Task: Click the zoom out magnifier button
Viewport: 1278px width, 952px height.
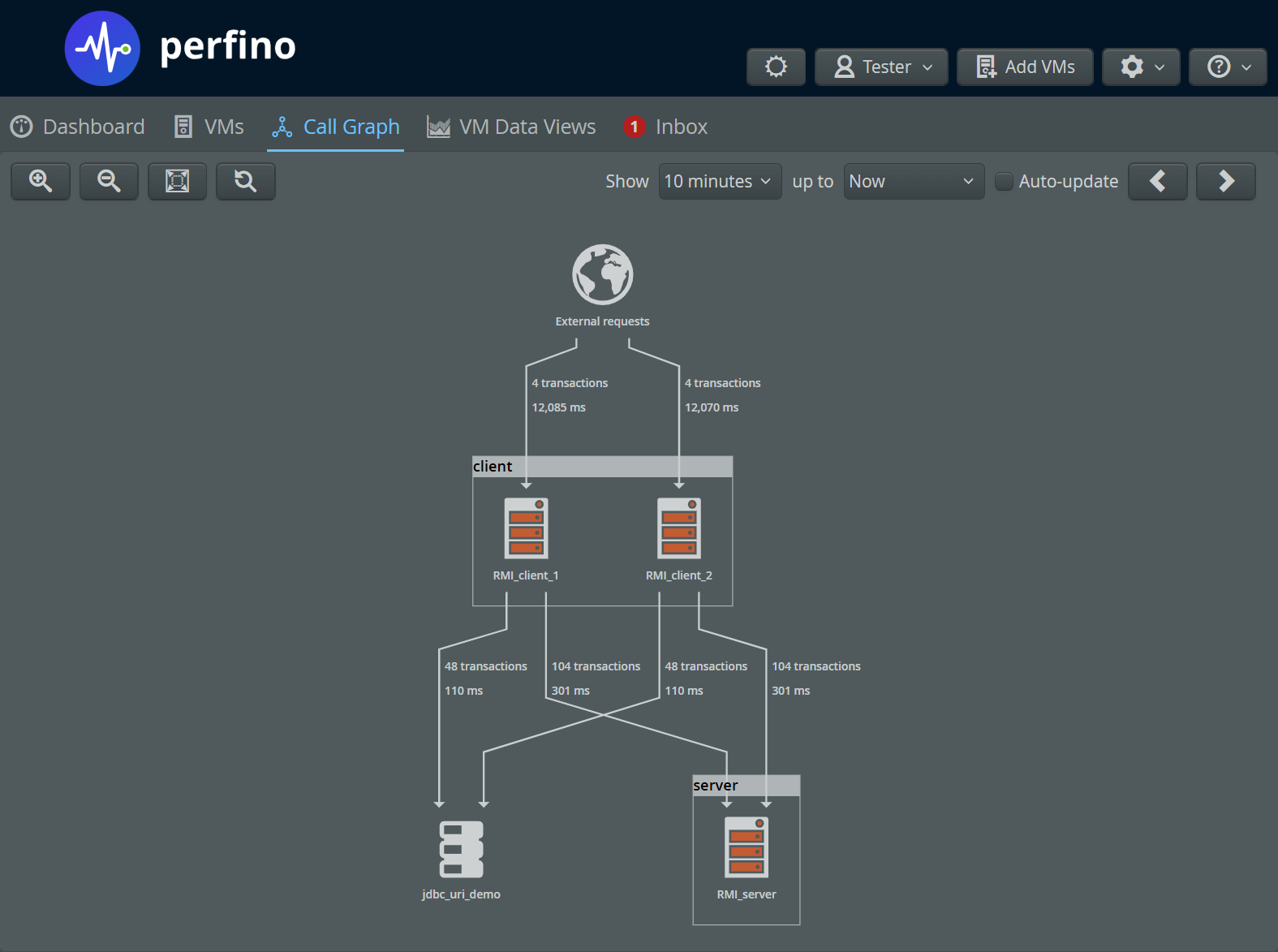Action: tap(109, 181)
